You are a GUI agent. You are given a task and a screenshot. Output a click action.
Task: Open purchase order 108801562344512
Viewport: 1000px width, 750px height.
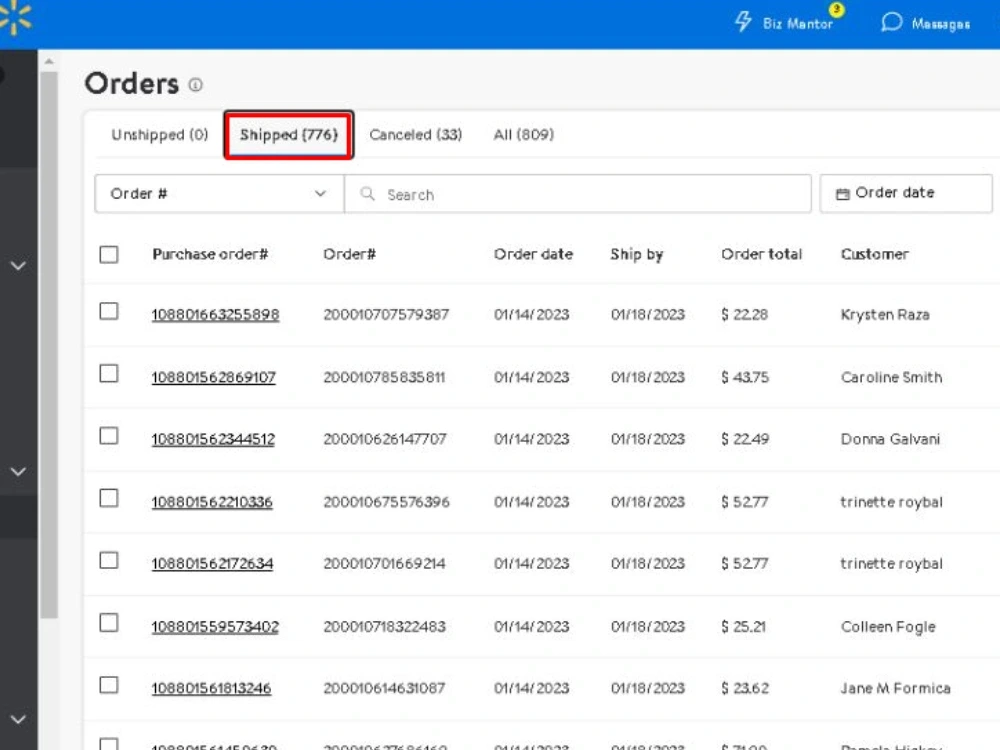click(213, 439)
